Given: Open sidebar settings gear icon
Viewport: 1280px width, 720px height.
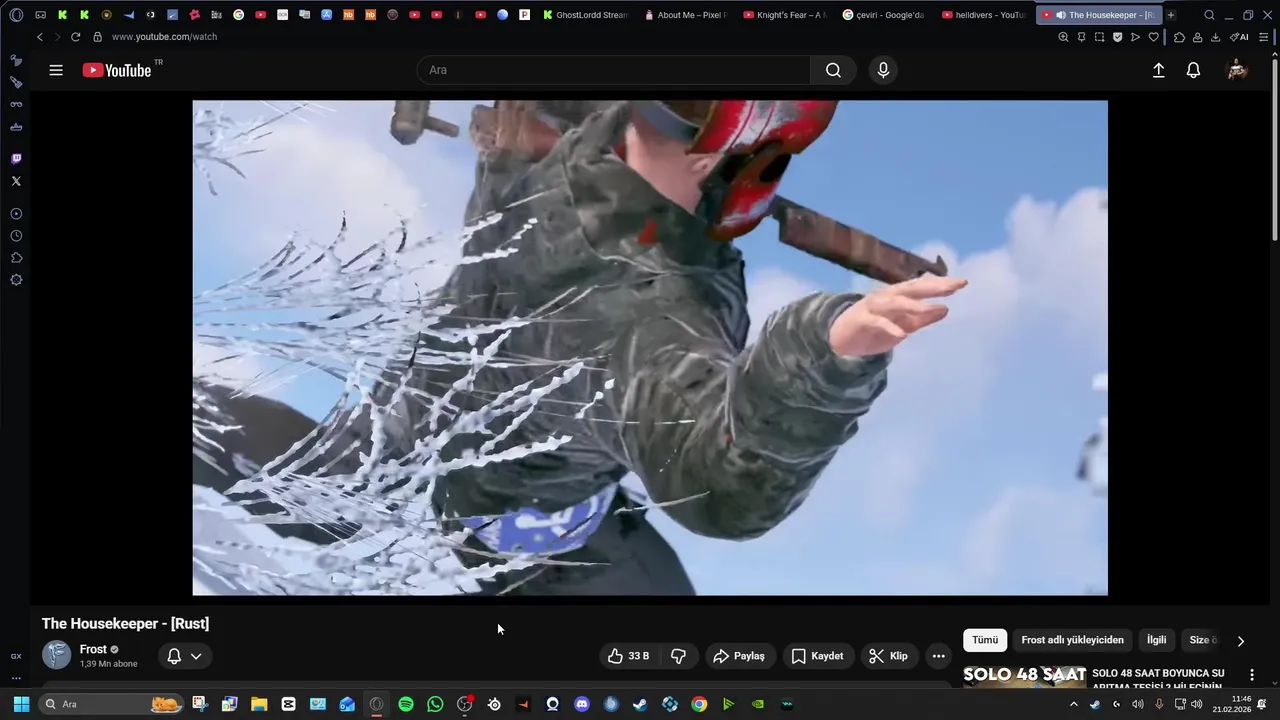Looking at the screenshot, I should (x=16, y=280).
